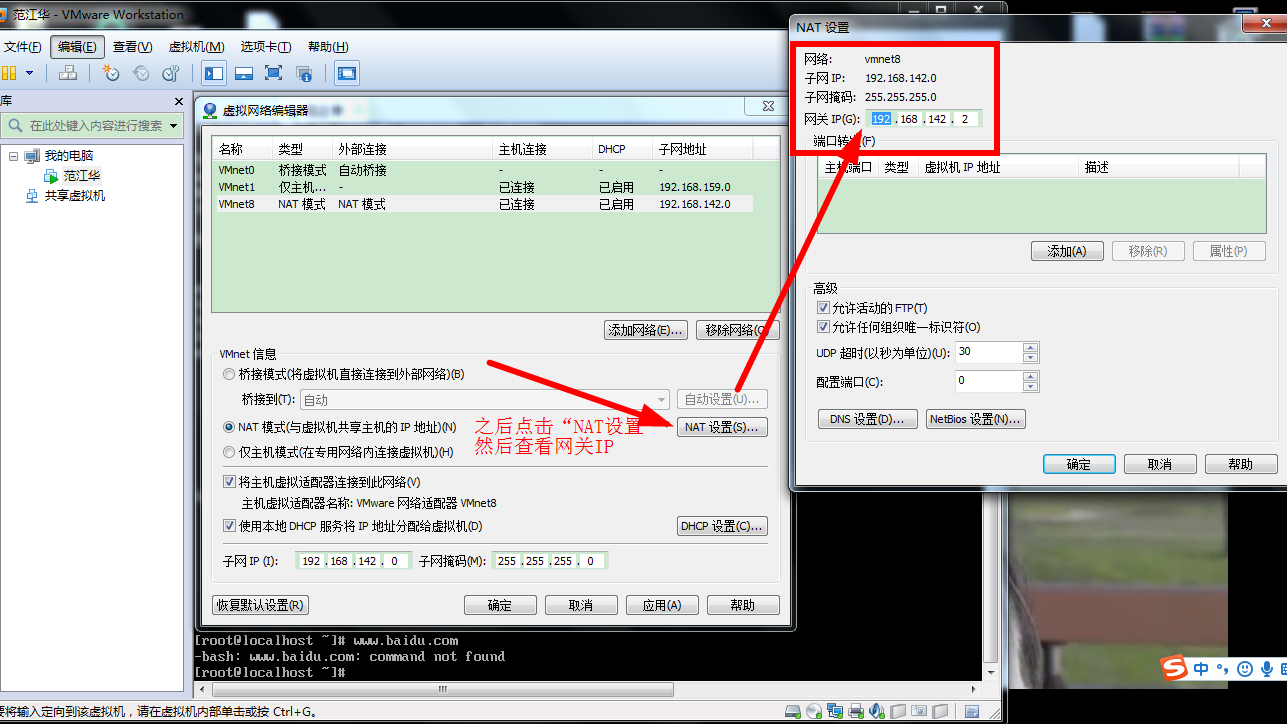Screen dimensions: 1287x724
Task: Select the 仅主机模式 radio button
Action: pos(230,452)
